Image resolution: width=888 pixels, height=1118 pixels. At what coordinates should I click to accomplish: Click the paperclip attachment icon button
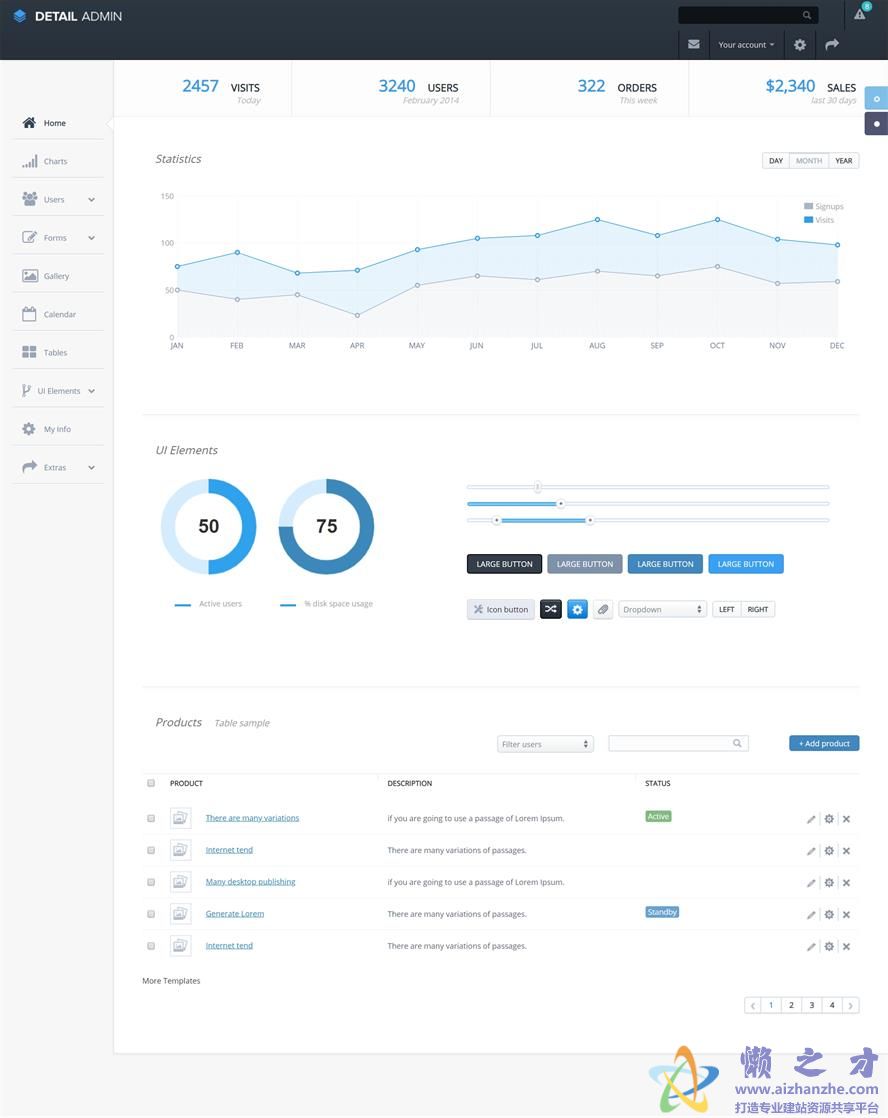point(603,609)
